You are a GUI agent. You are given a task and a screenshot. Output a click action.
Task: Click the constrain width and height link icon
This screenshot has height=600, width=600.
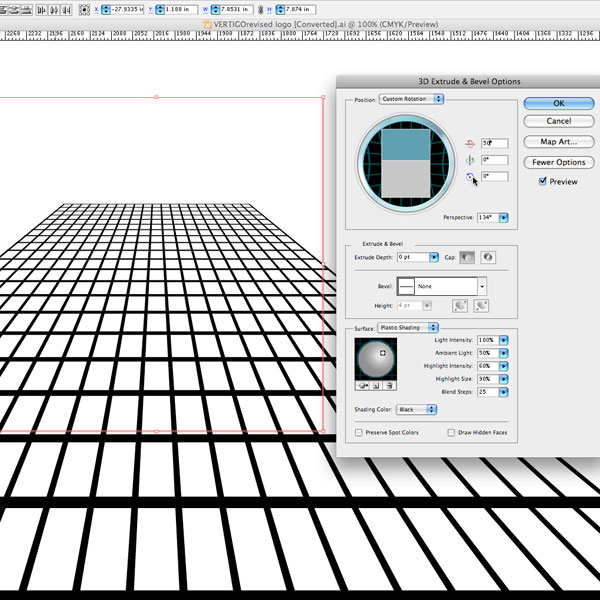click(260, 10)
